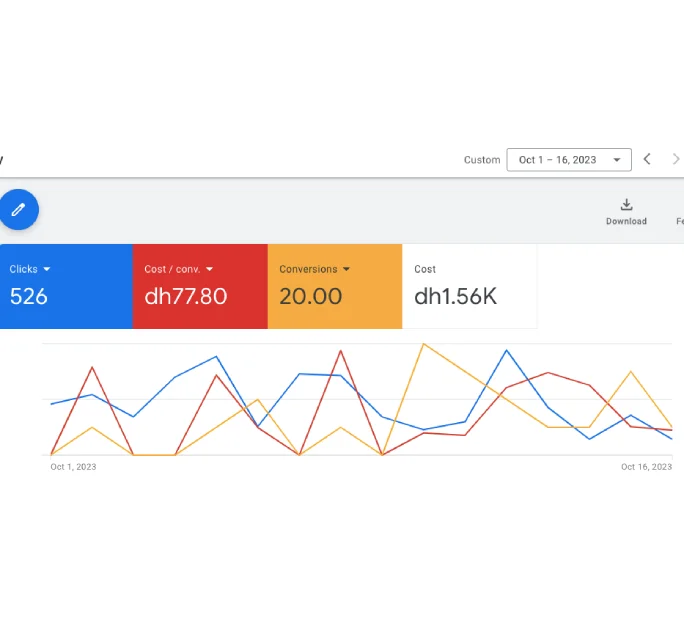The height and width of the screenshot is (625, 684).
Task: Open the Clicks metric dropdown arrow
Action: [x=47, y=269]
